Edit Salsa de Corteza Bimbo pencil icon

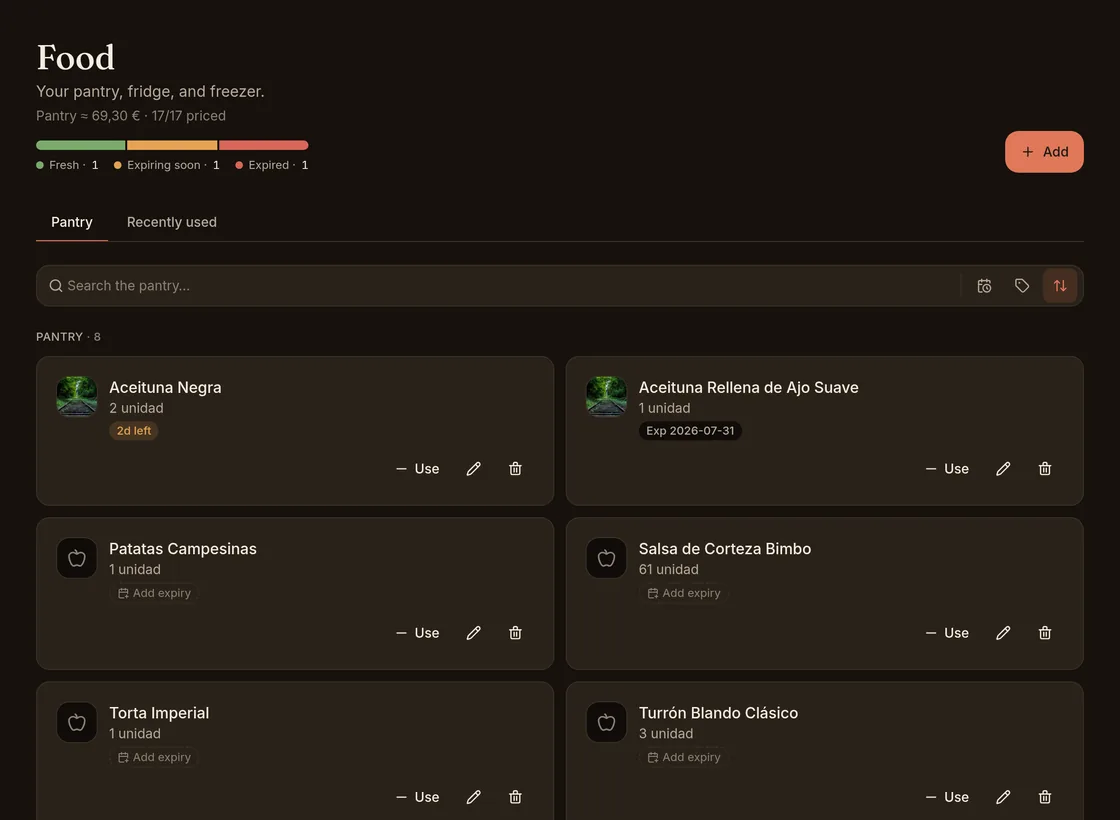(x=1003, y=633)
